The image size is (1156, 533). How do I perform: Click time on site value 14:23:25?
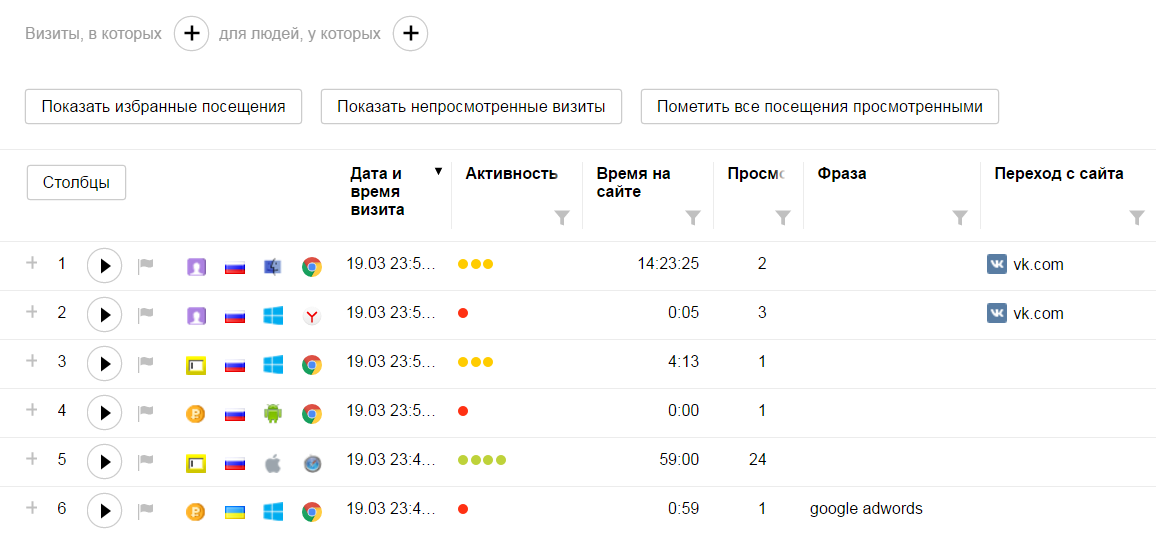click(669, 264)
